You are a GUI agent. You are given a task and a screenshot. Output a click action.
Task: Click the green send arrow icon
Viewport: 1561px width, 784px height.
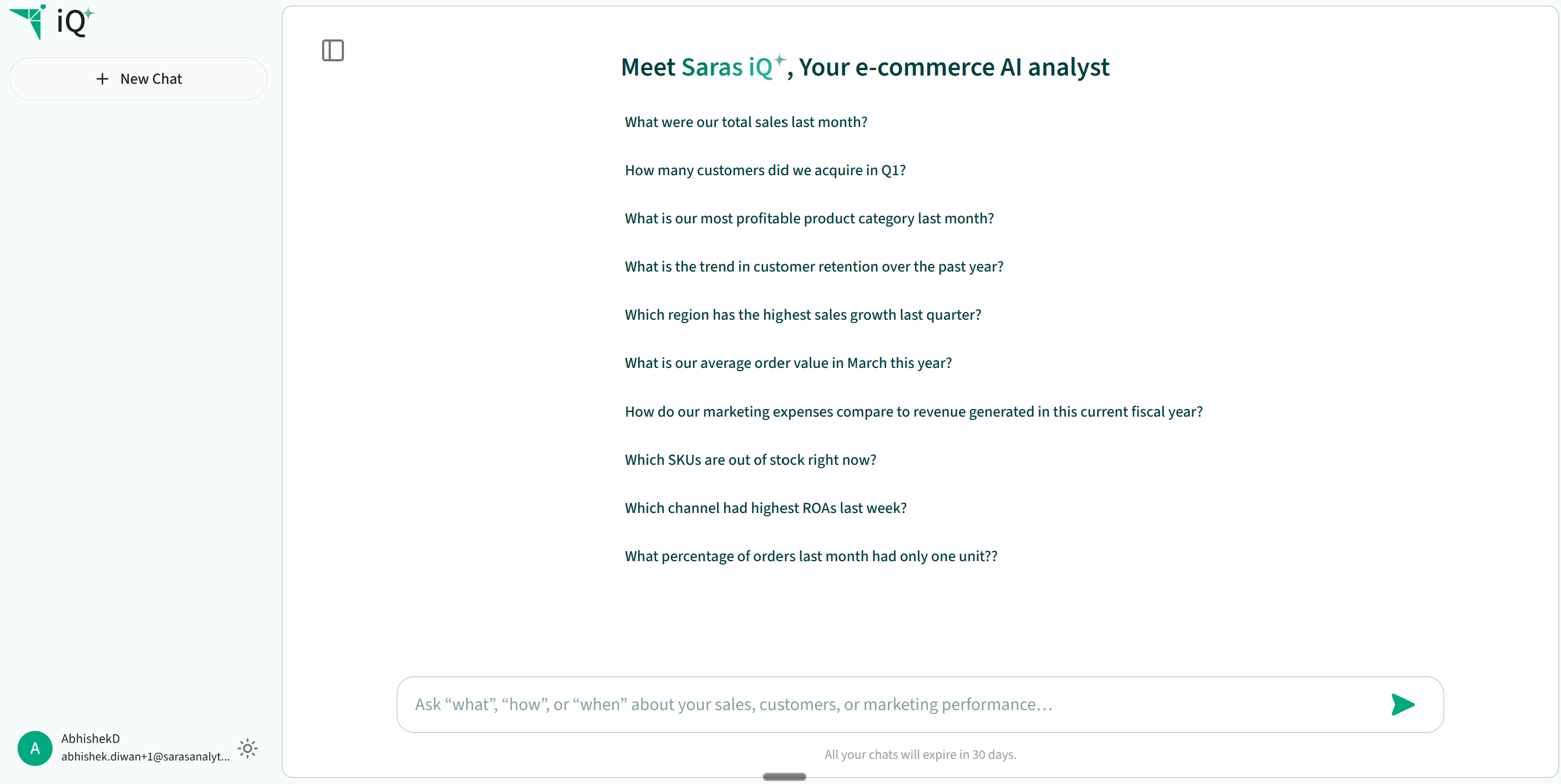click(1402, 704)
